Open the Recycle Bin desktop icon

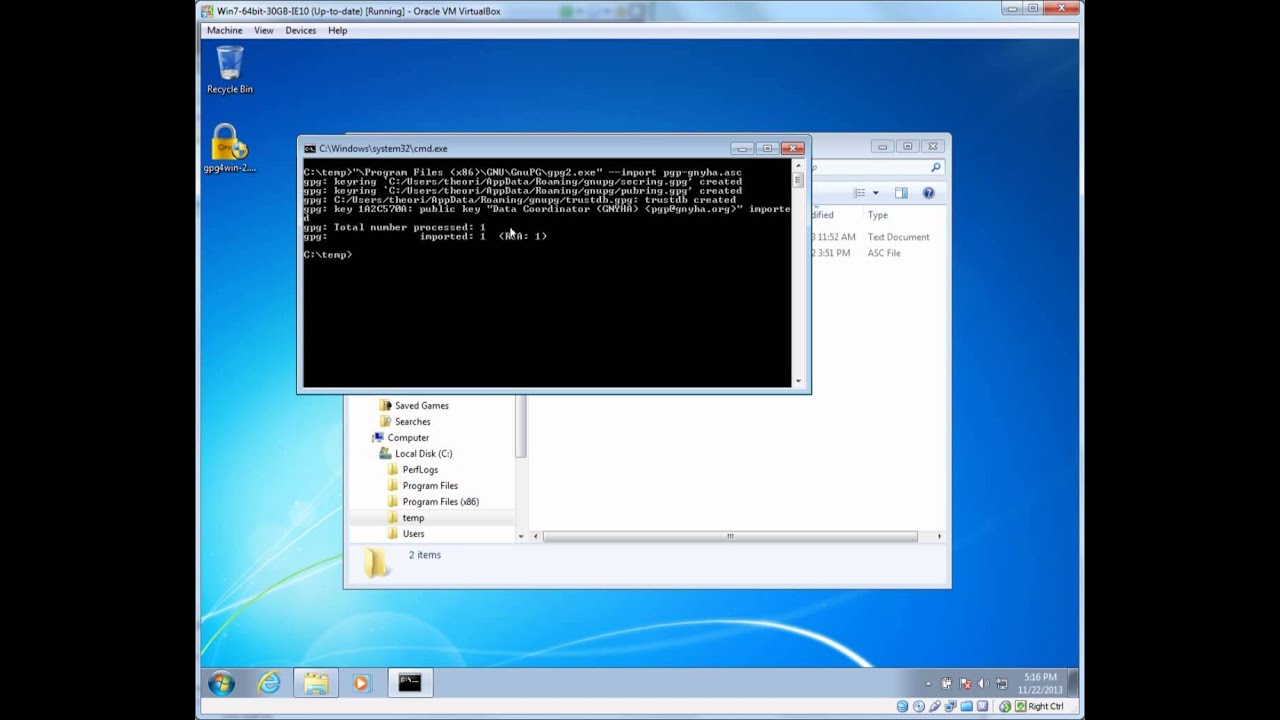pyautogui.click(x=230, y=70)
